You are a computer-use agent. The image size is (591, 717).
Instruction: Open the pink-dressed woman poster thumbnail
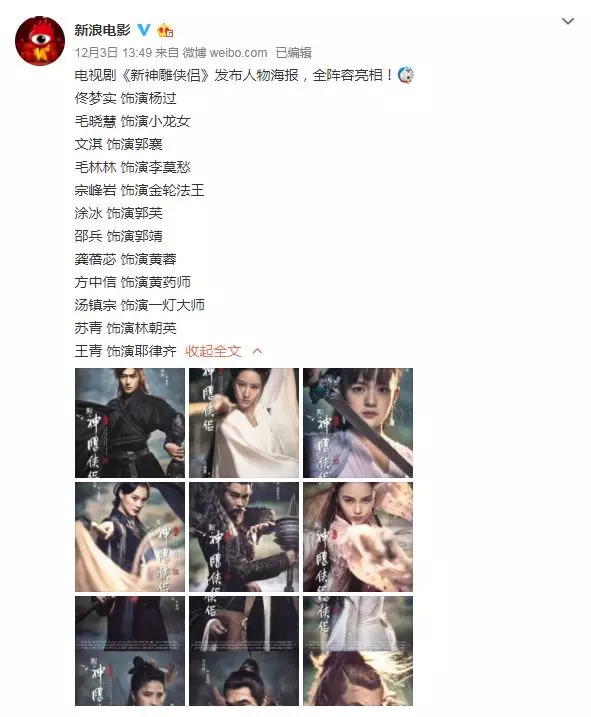(358, 537)
